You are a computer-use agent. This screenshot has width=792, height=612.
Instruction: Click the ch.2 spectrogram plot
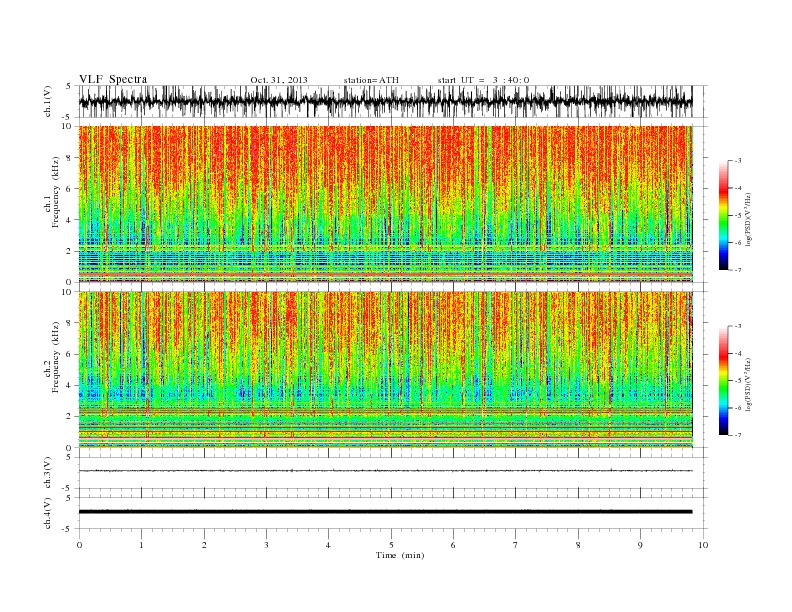pos(386,370)
